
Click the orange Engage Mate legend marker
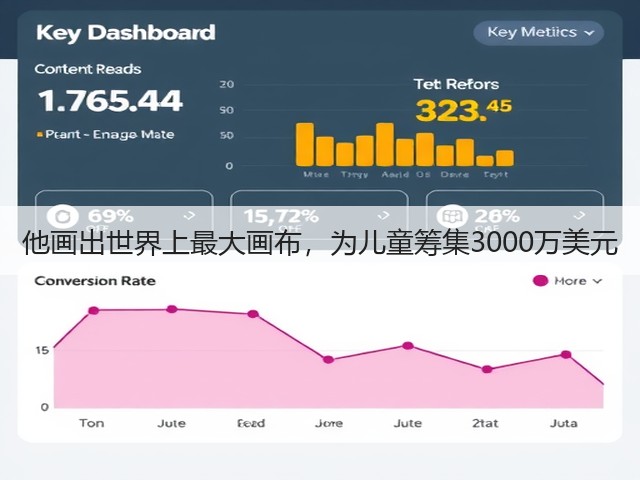40,134
